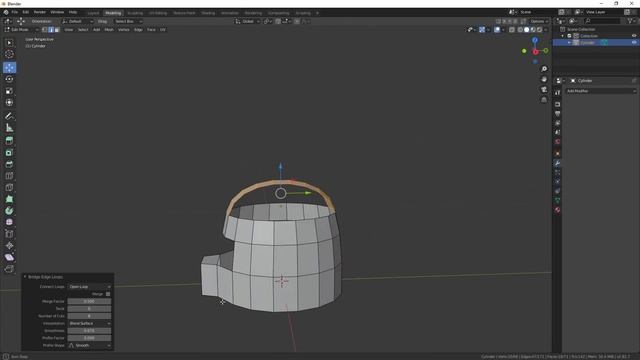The height and width of the screenshot is (360, 640).
Task: Open the Connect Loops dropdown
Action: [89, 287]
